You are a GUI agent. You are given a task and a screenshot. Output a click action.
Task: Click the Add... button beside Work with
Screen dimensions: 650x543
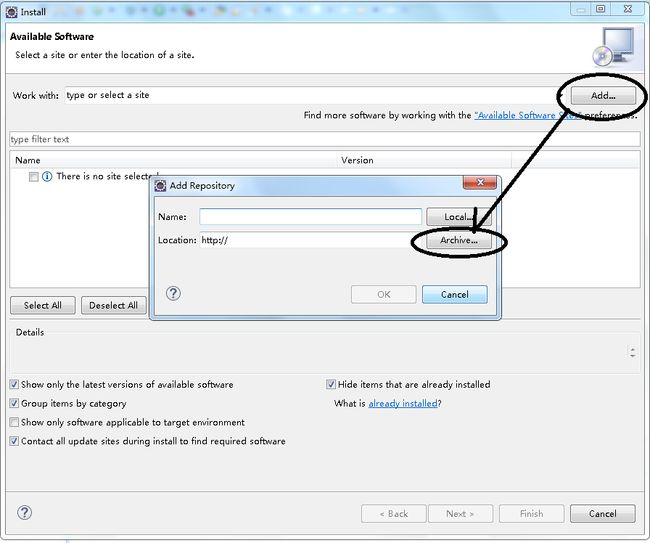603,95
